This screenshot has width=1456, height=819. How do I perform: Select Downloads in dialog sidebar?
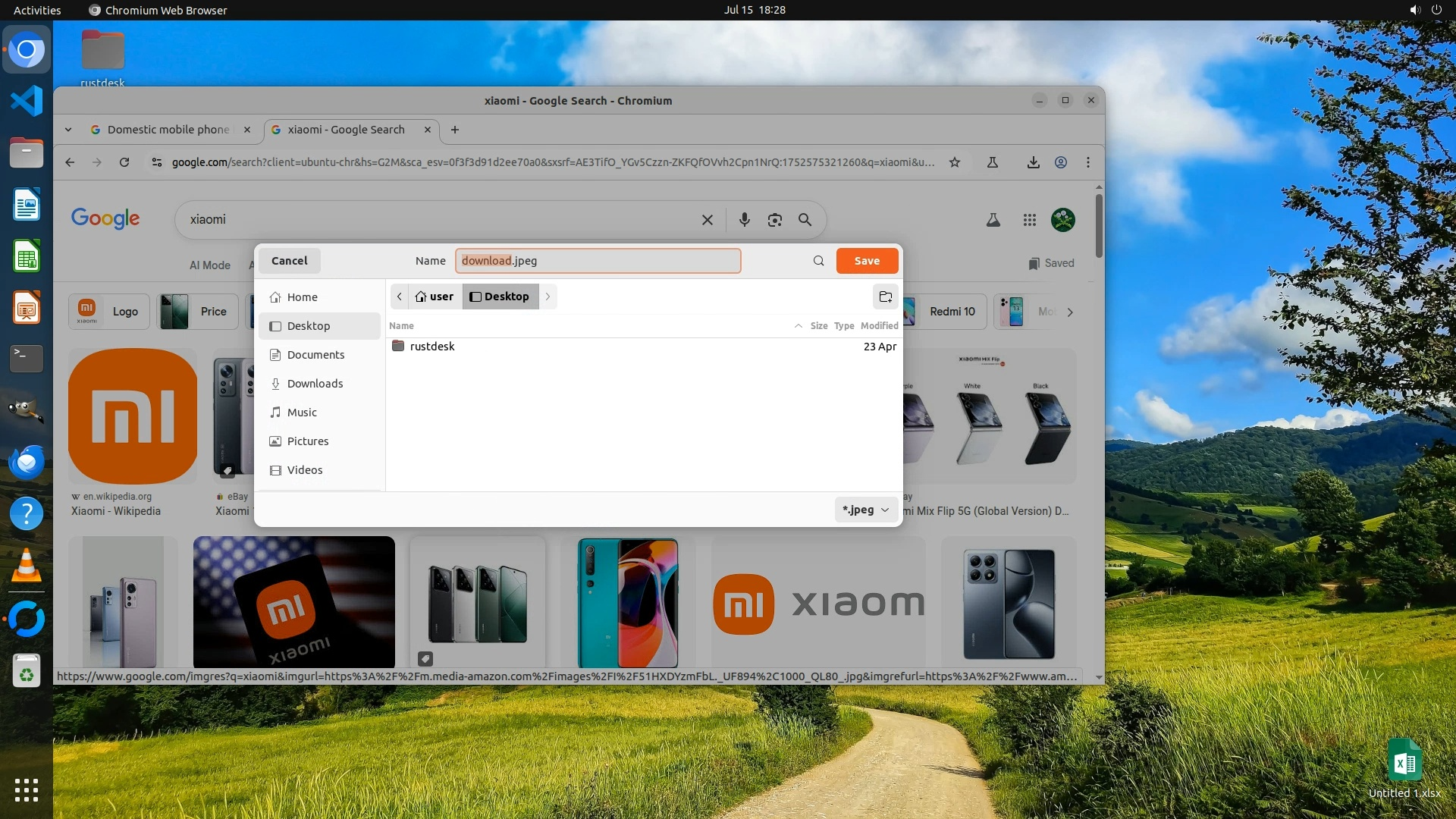pyautogui.click(x=315, y=384)
